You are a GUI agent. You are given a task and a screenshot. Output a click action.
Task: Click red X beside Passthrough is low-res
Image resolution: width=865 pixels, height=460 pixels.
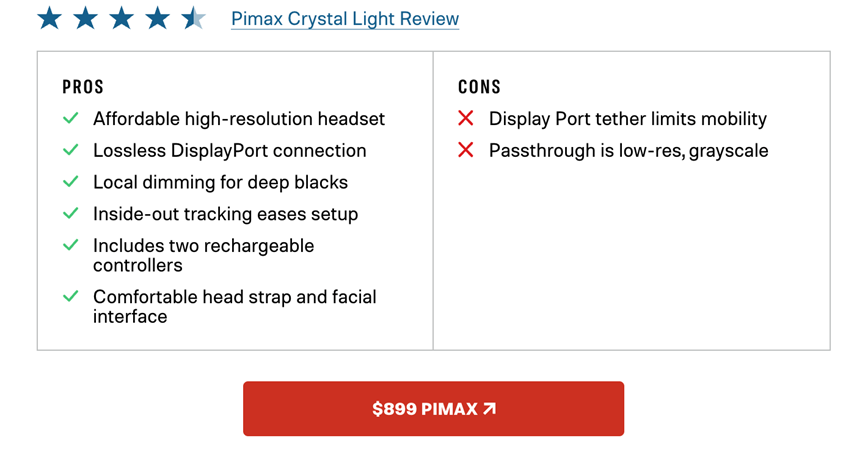tap(465, 151)
